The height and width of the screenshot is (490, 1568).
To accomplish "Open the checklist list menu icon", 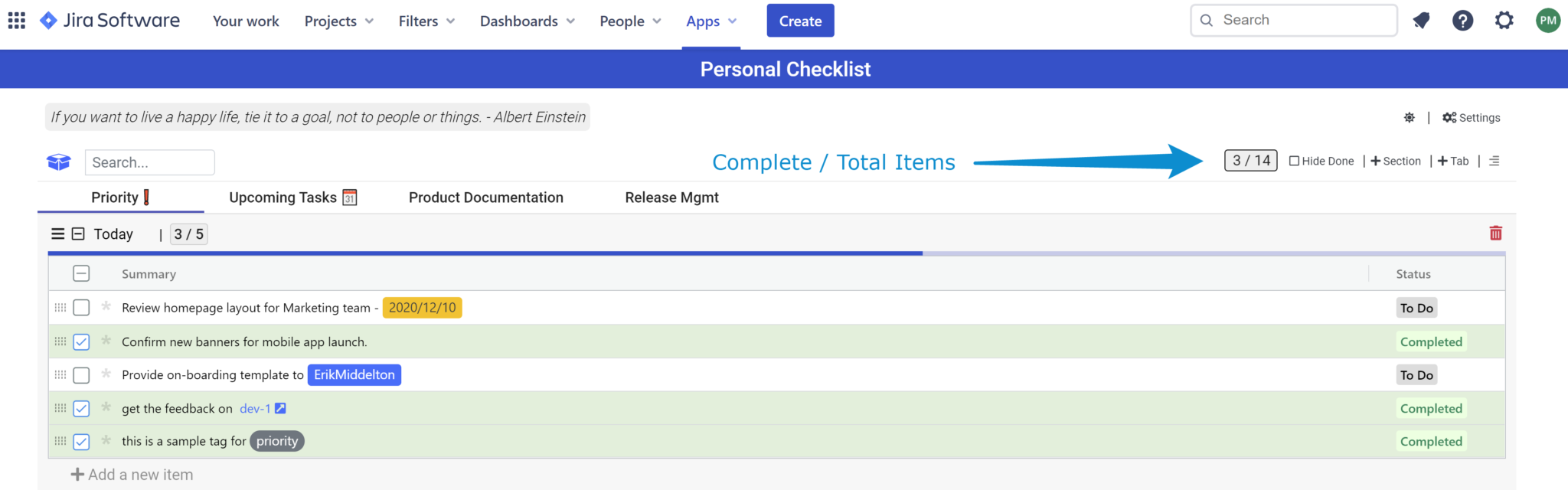I will (x=1494, y=162).
